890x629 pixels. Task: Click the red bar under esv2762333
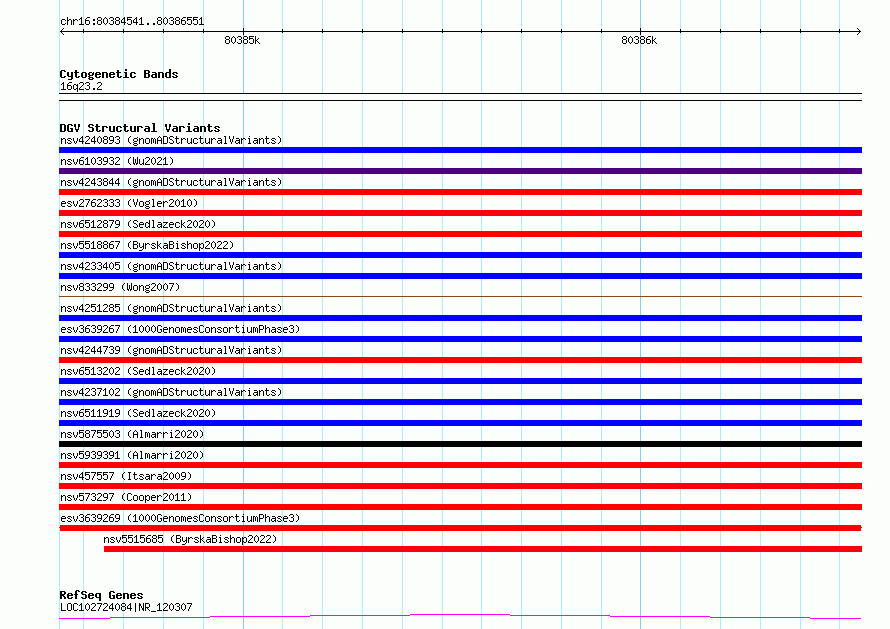(x=460, y=213)
